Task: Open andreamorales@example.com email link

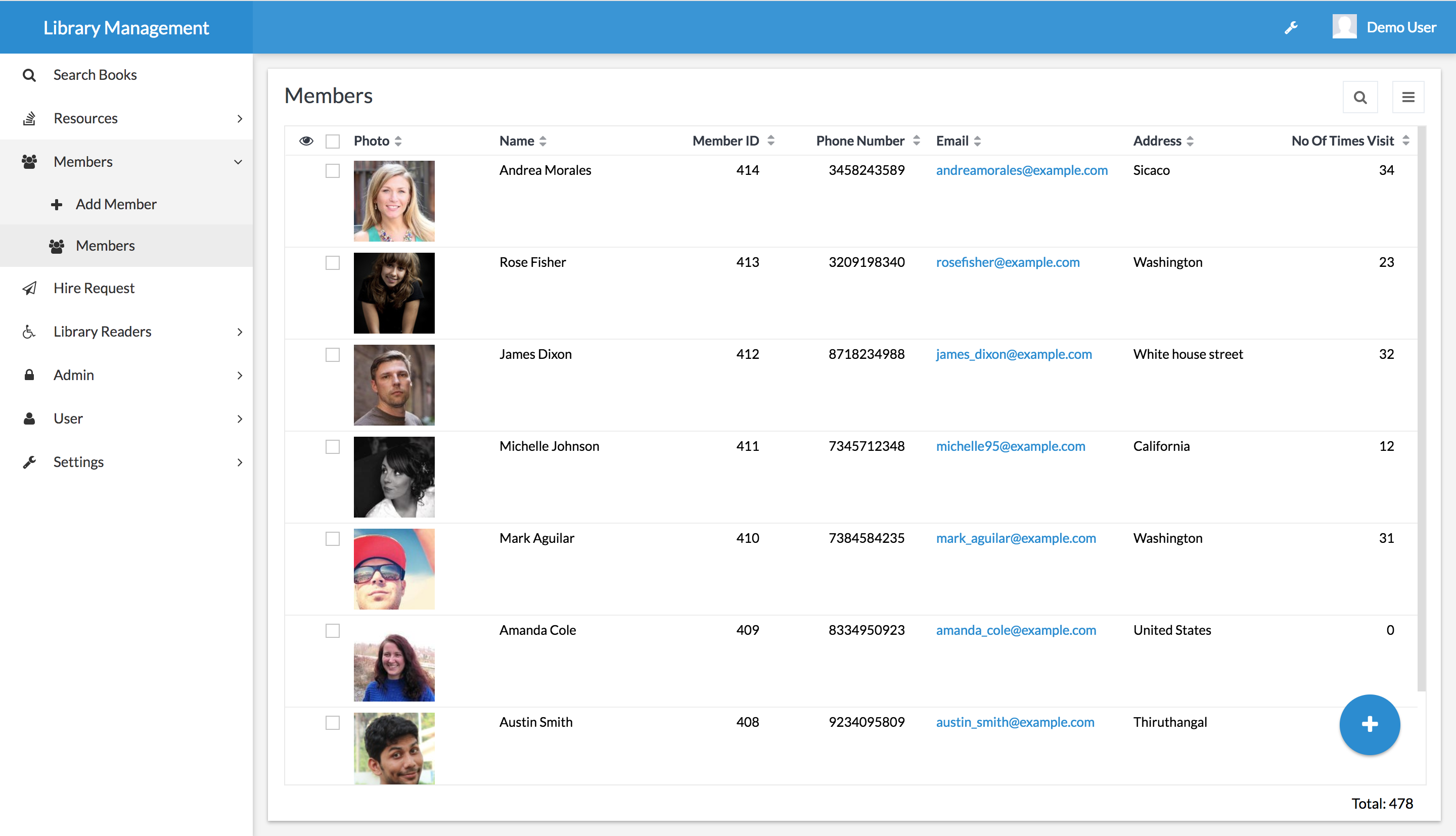Action: [x=1021, y=170]
